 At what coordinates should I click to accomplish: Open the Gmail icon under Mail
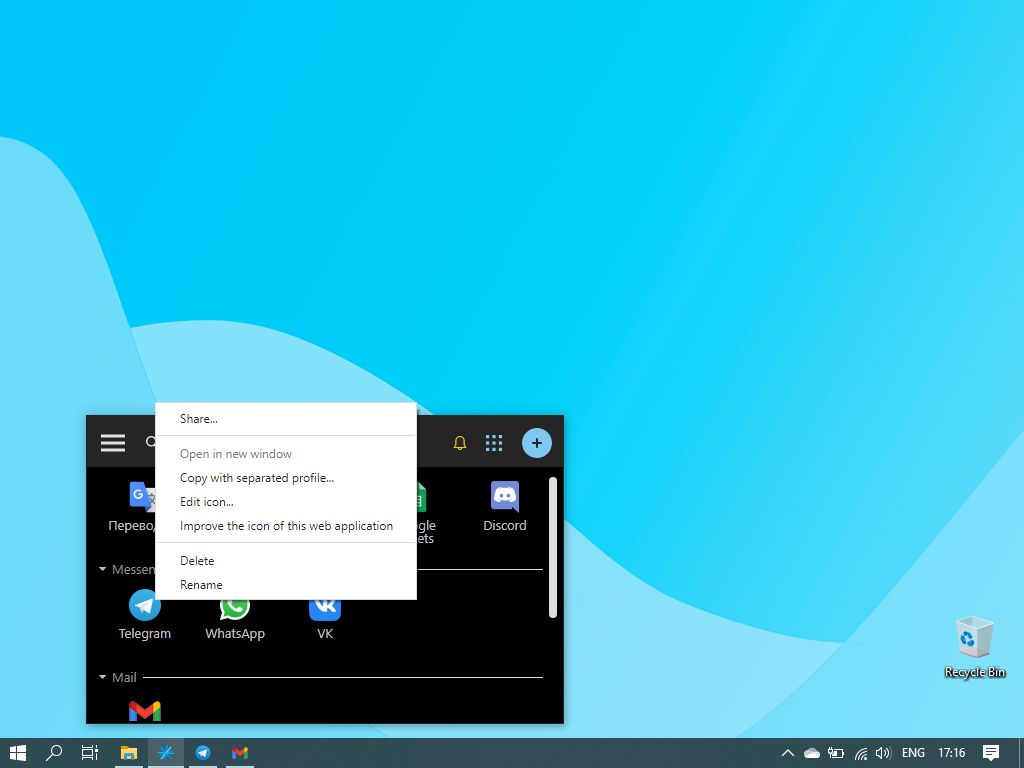click(144, 711)
